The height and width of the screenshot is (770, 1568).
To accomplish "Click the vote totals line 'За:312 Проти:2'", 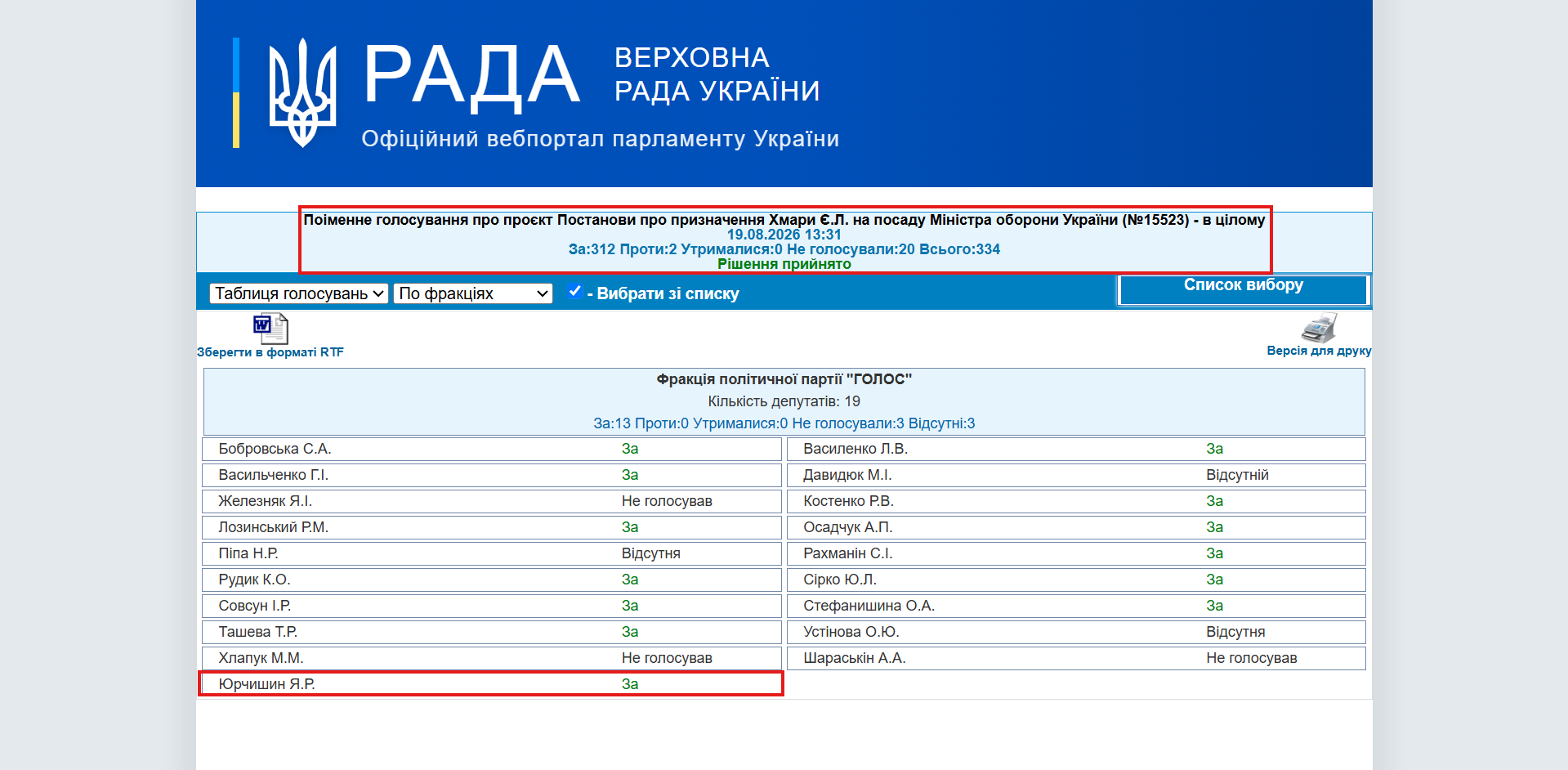I will tap(784, 249).
